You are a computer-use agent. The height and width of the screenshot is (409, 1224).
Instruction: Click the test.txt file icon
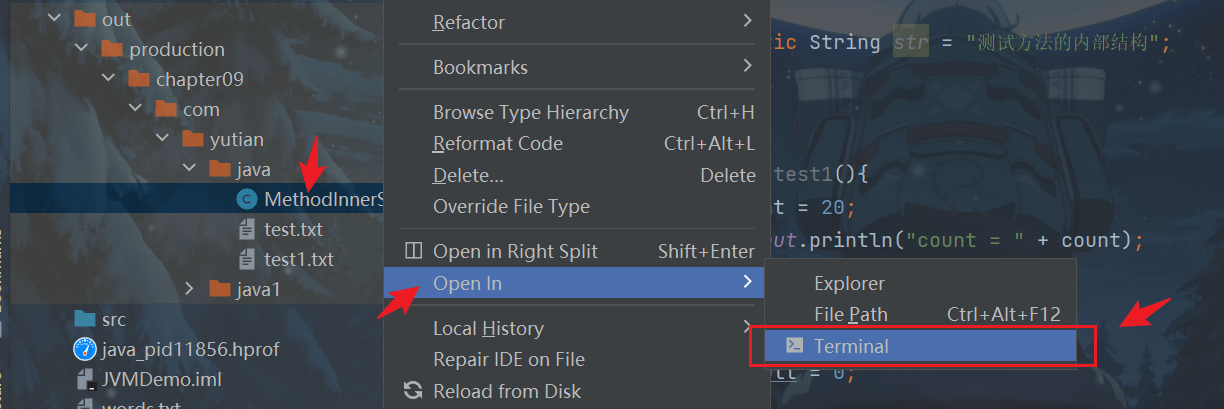pos(246,229)
